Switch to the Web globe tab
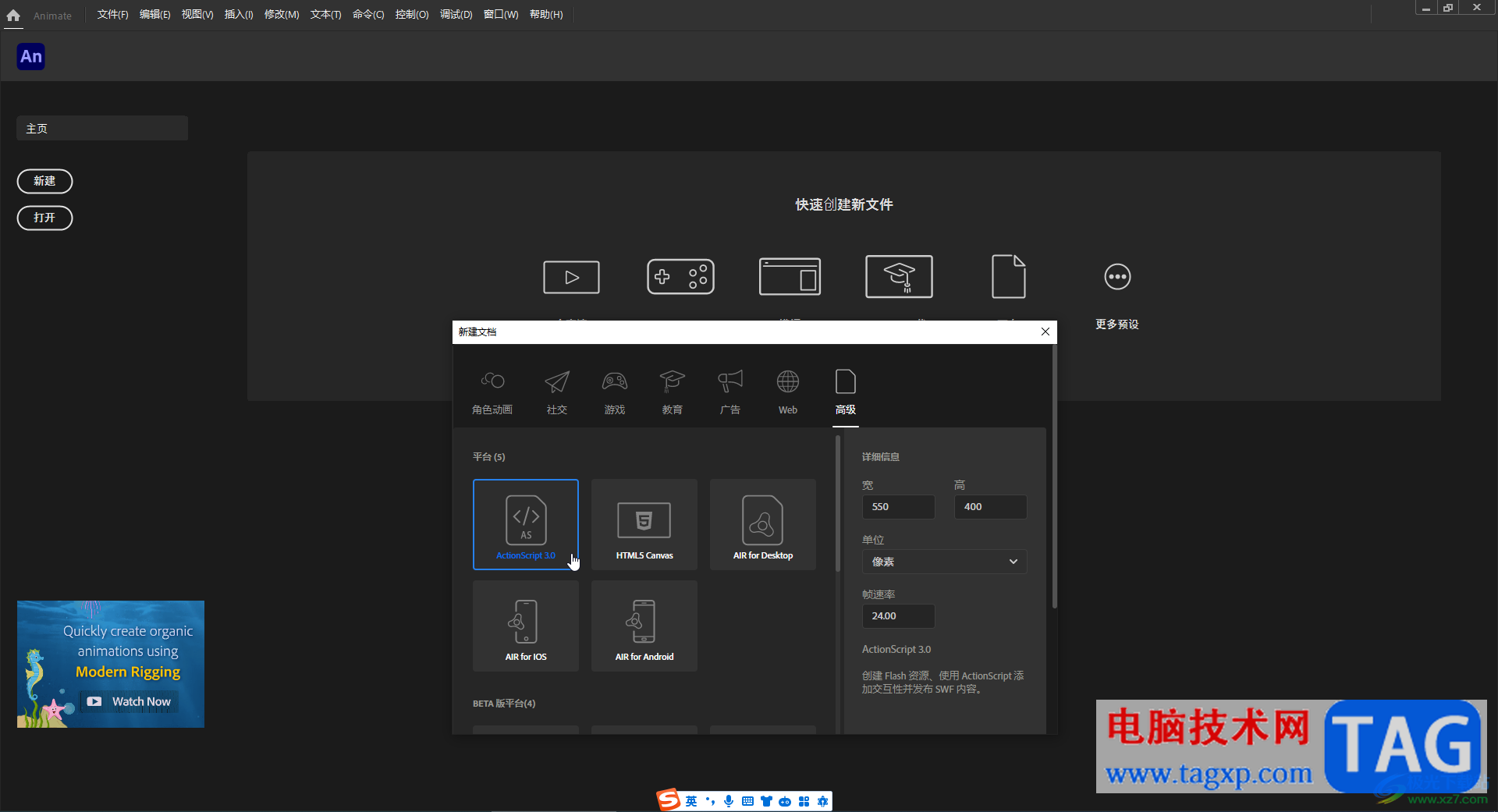Viewport: 1498px width, 812px height. [x=788, y=392]
